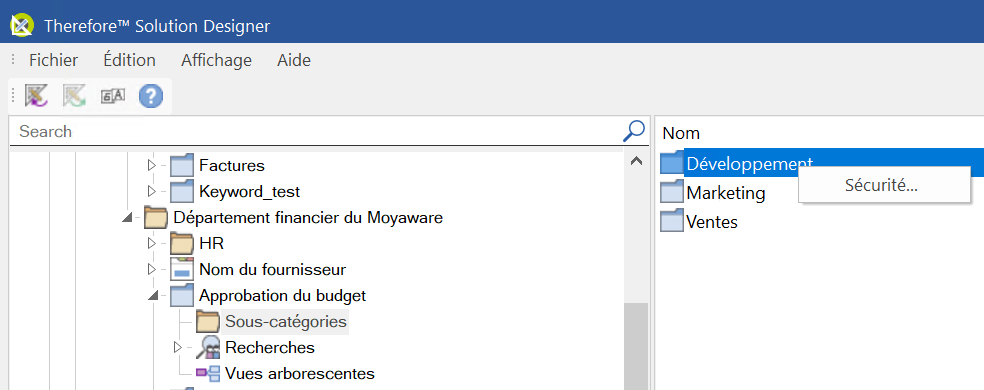Click the Marketing folder icon in list
The width and height of the screenshot is (984, 390).
tap(672, 192)
